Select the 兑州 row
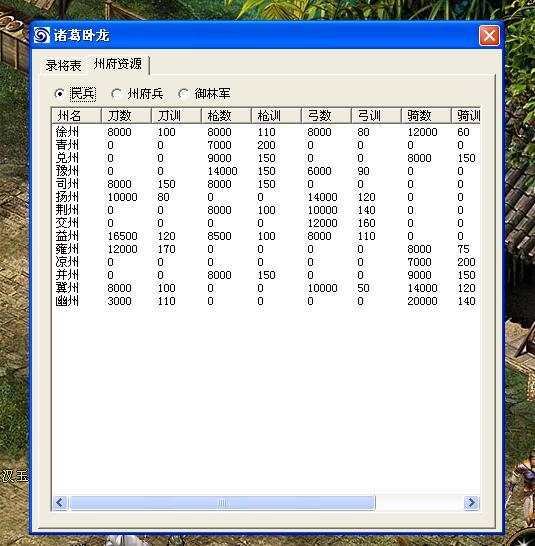This screenshot has width=535, height=546. (266, 158)
